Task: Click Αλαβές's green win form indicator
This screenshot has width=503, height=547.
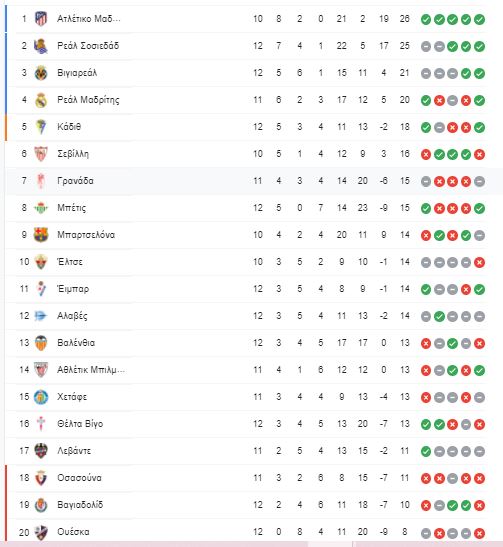Action: pyautogui.click(x=439, y=316)
